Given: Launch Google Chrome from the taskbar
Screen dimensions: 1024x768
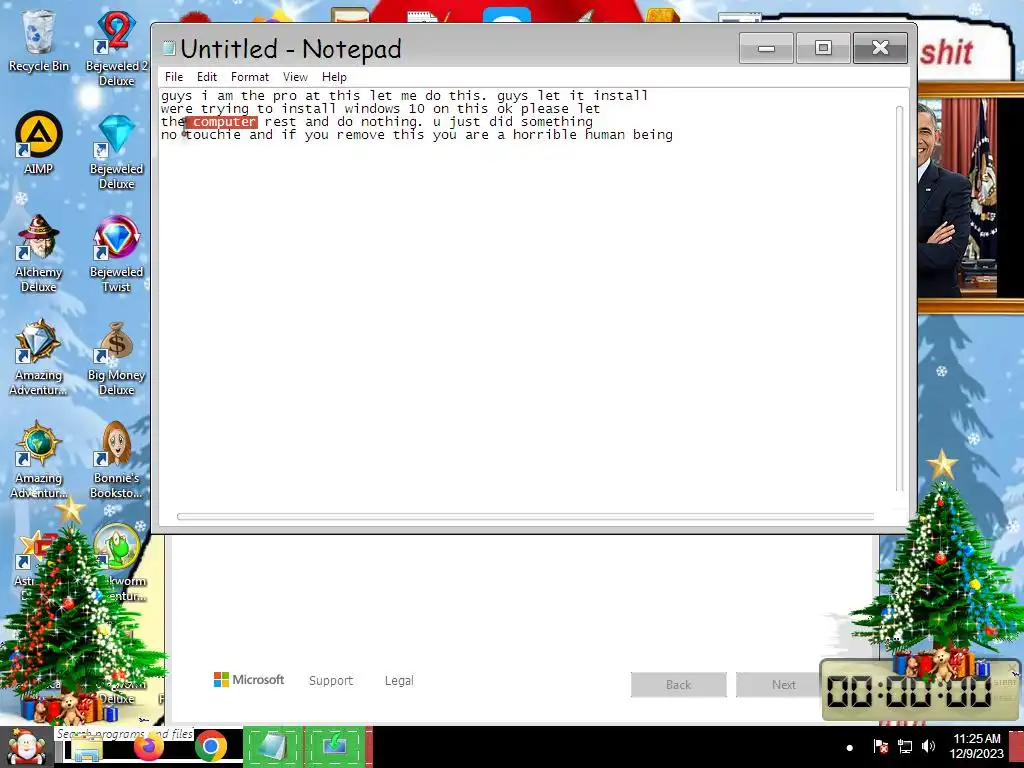Looking at the screenshot, I should [x=210, y=746].
